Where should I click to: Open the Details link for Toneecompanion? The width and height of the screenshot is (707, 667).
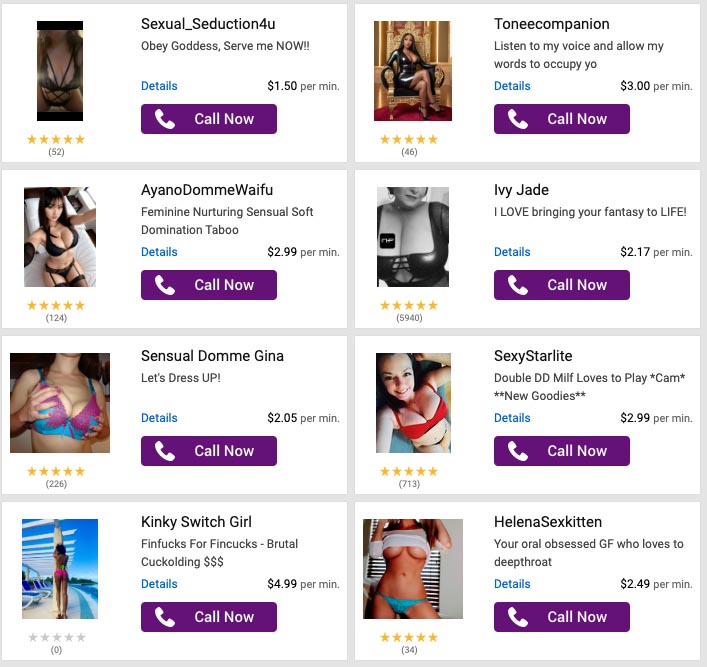(512, 86)
